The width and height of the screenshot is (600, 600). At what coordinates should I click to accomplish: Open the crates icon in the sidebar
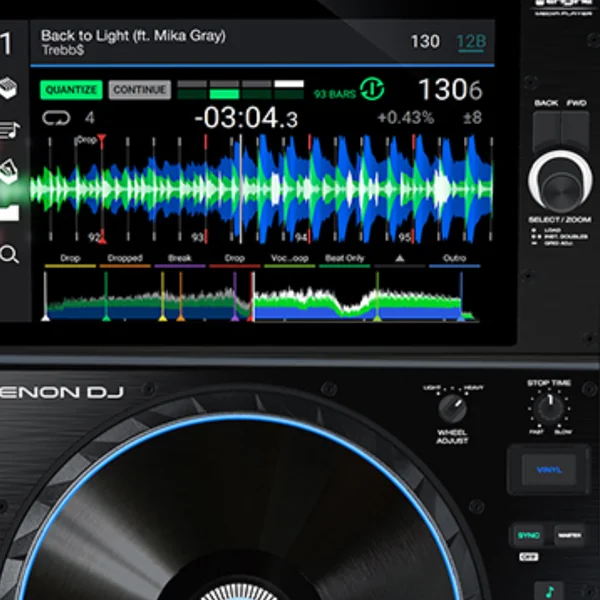[9, 171]
